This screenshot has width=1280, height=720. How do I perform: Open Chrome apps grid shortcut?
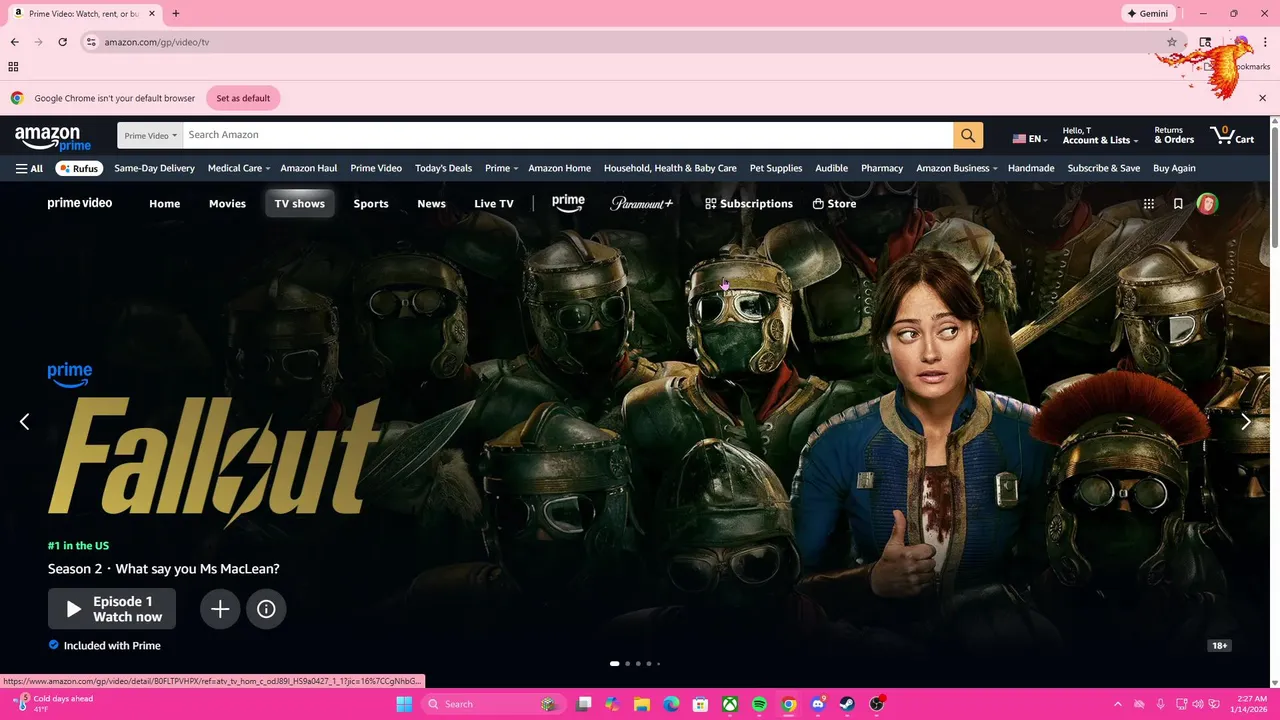pyautogui.click(x=13, y=67)
